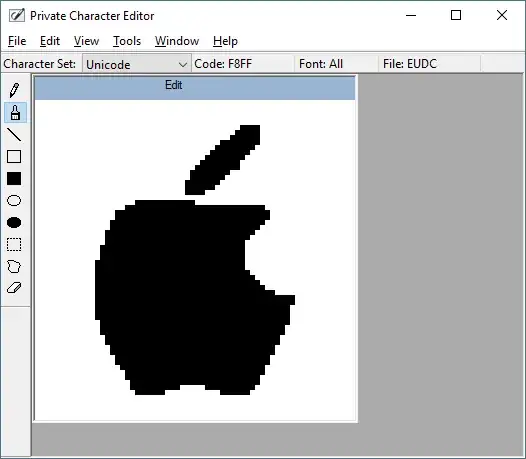The image size is (526, 459).
Task: Close the Private Character Editor window
Action: pyautogui.click(x=502, y=15)
